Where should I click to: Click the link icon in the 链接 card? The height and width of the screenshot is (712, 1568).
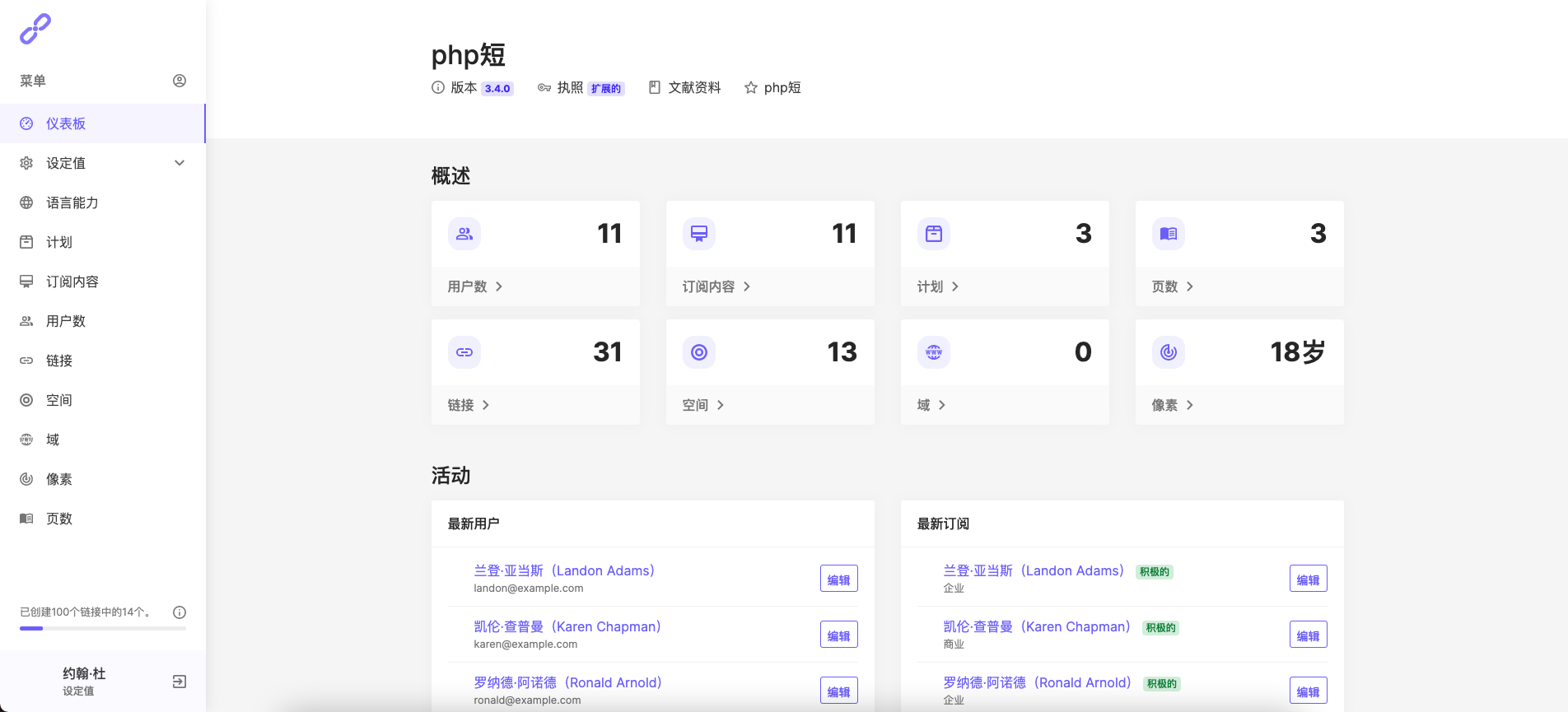pos(464,352)
